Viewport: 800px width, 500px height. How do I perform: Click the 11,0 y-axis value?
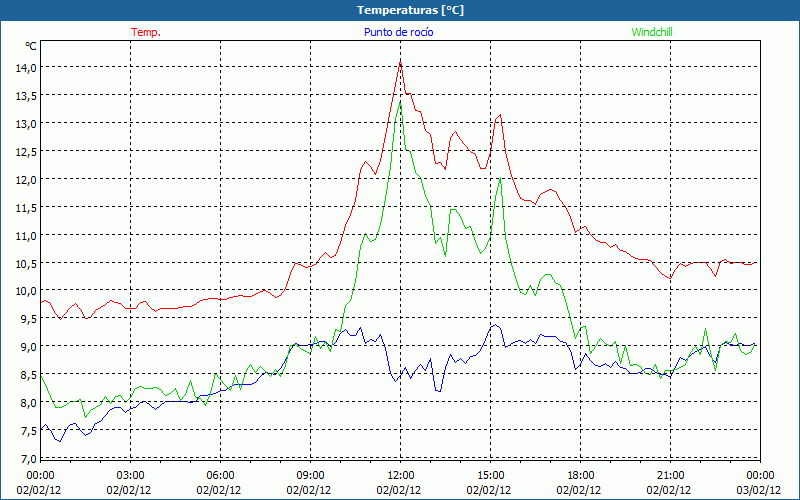26,236
